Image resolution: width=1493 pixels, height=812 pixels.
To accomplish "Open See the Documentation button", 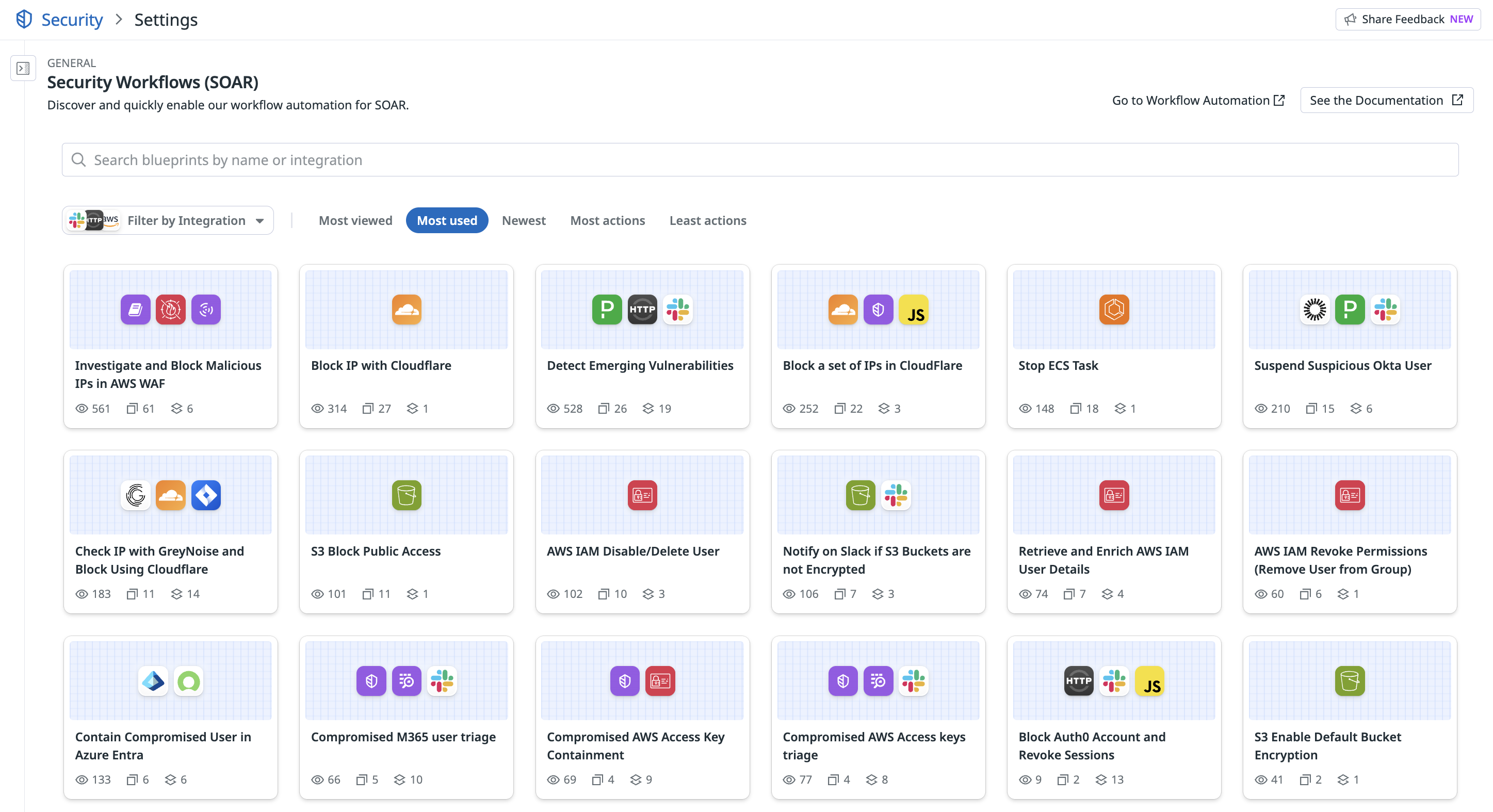I will [1386, 100].
